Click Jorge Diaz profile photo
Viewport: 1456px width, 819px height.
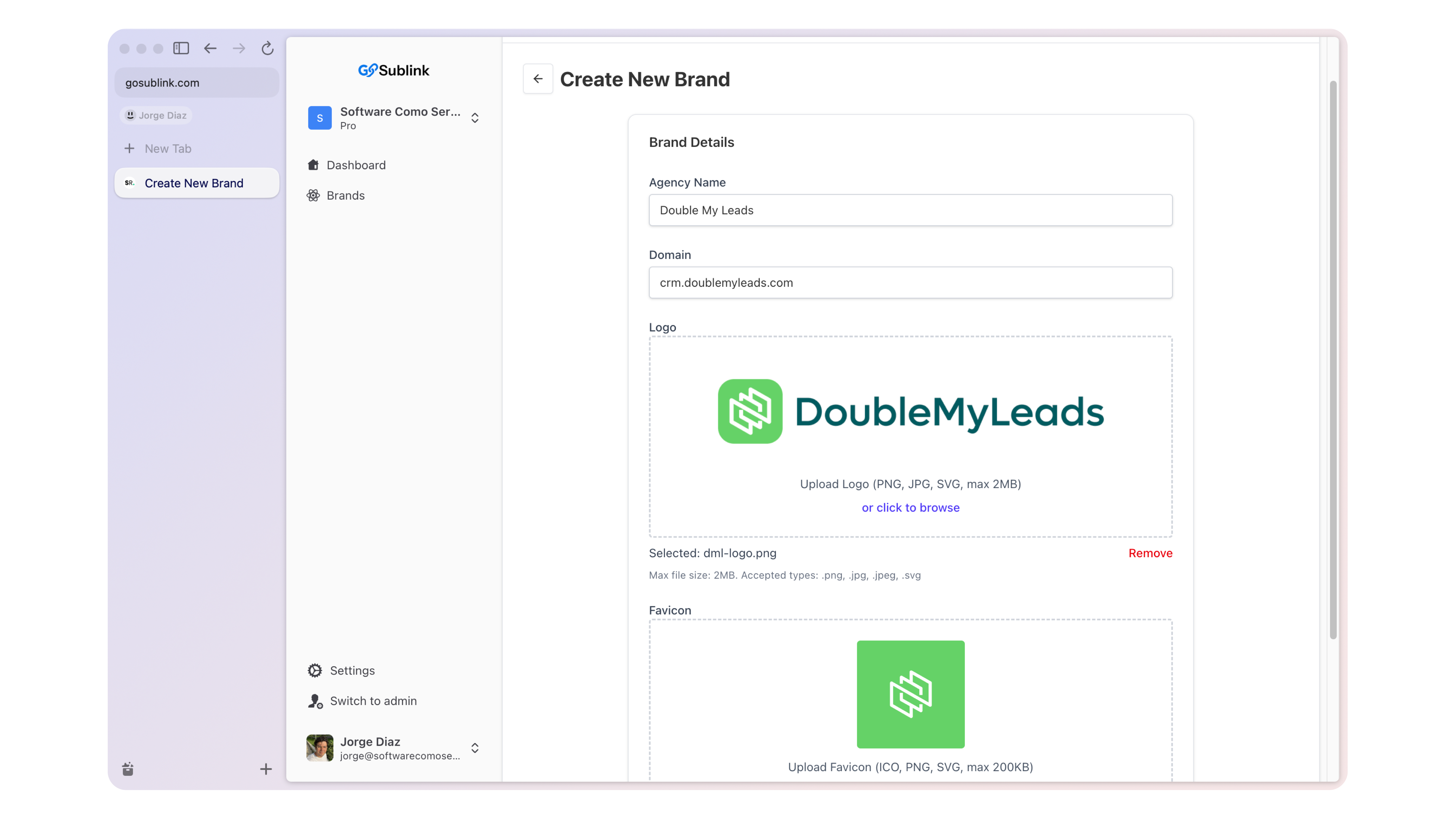[320, 748]
